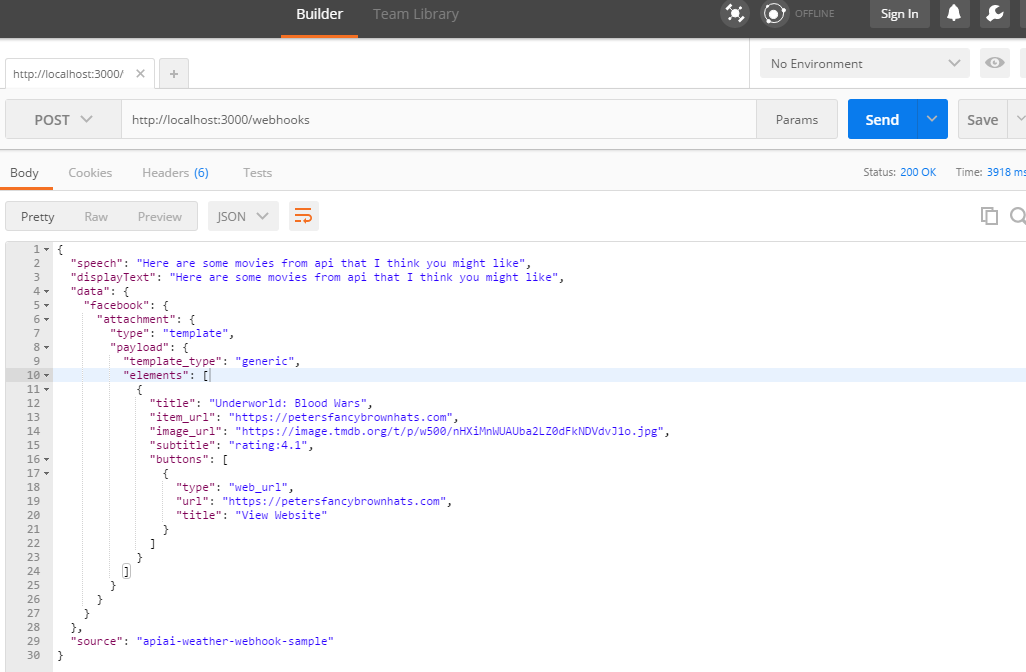Collapse the "buttons" array at line 16
The width and height of the screenshot is (1026, 672).
point(46,459)
